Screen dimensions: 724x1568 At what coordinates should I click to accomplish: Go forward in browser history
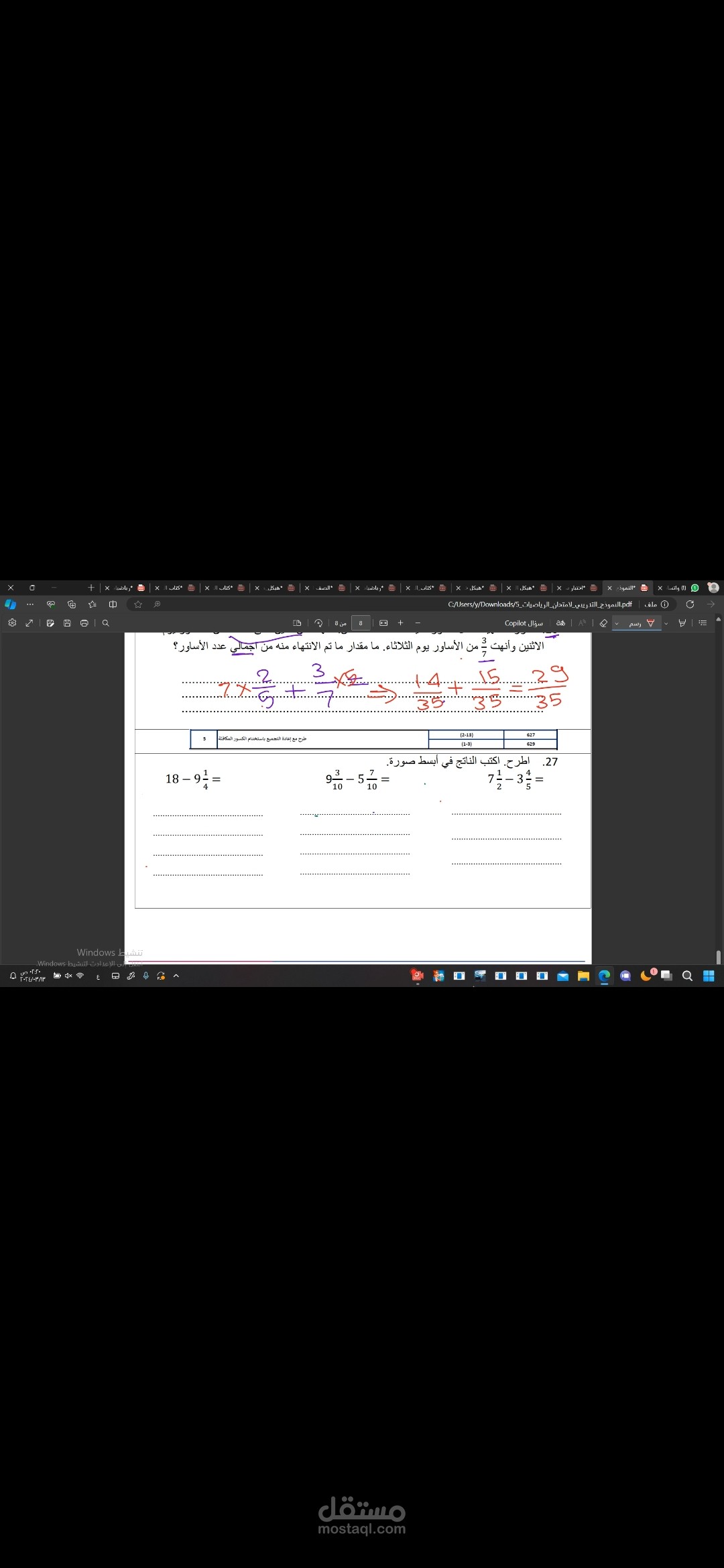pos(711,604)
